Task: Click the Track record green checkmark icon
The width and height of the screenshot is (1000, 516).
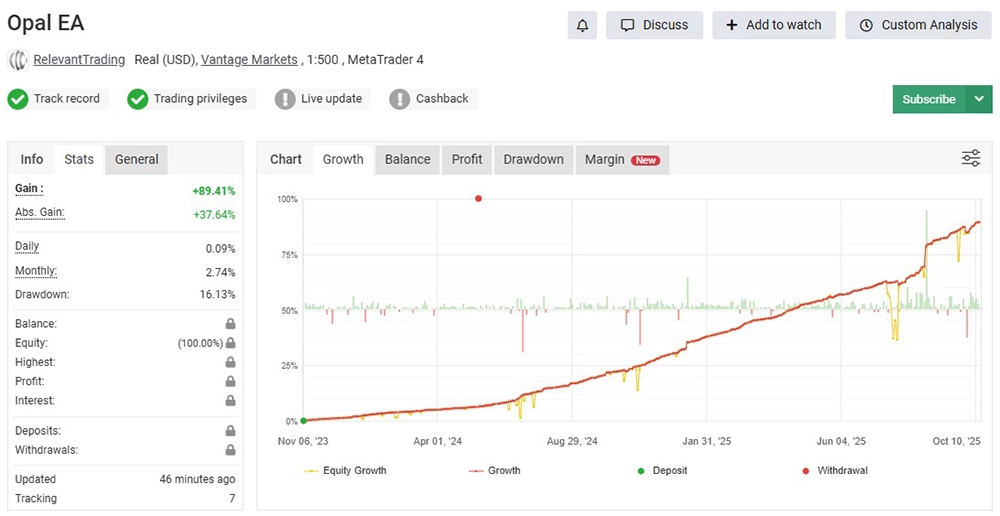Action: pos(18,99)
